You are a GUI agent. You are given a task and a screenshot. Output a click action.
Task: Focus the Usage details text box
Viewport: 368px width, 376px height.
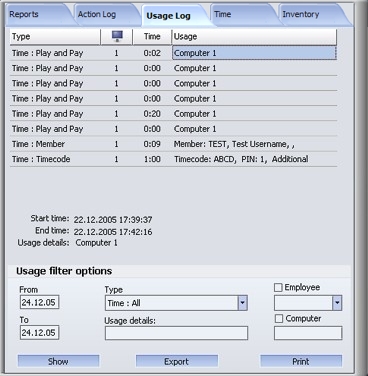(176, 333)
